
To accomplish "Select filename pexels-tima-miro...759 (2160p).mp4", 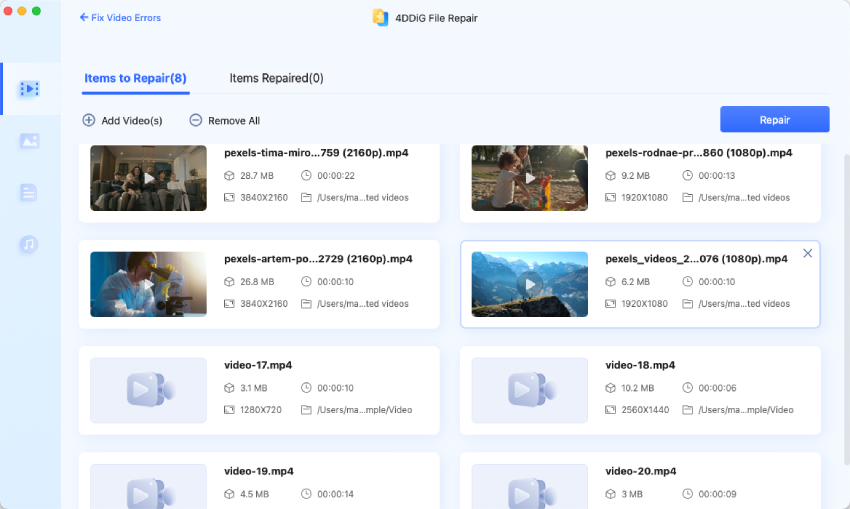I will click(x=316, y=153).
